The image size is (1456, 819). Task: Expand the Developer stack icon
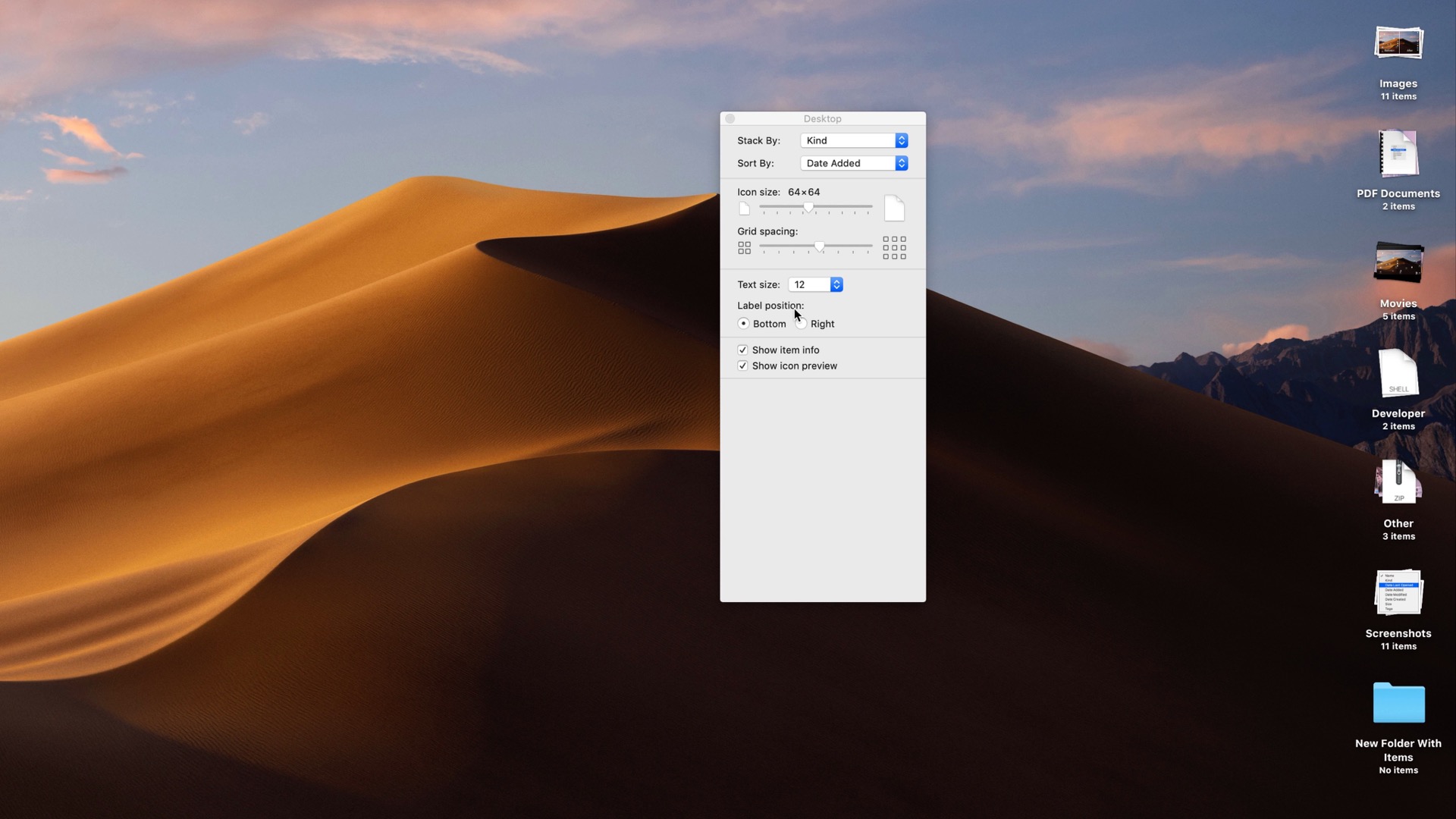coord(1398,374)
